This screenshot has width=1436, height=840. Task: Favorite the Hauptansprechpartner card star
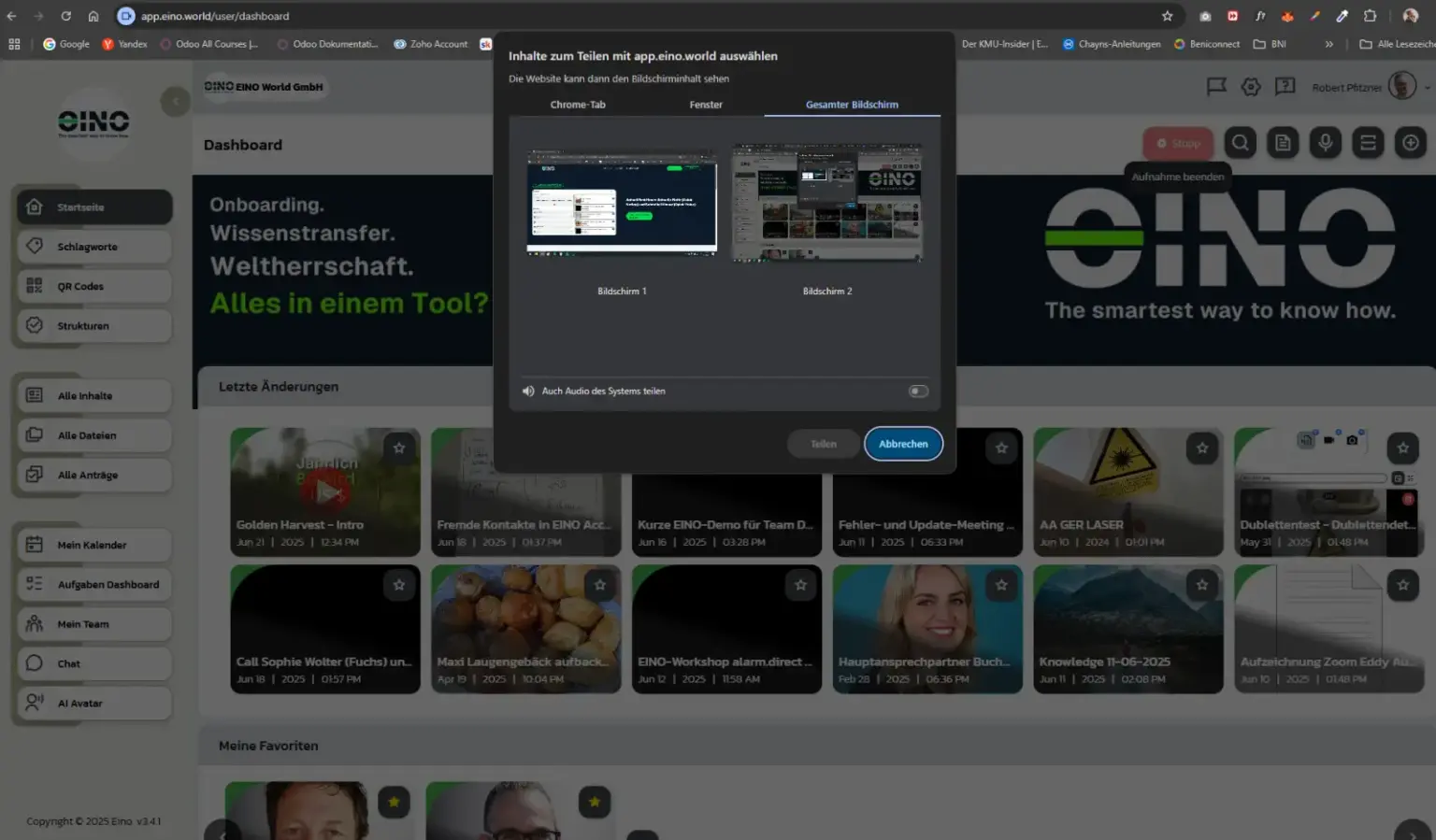point(1001,585)
